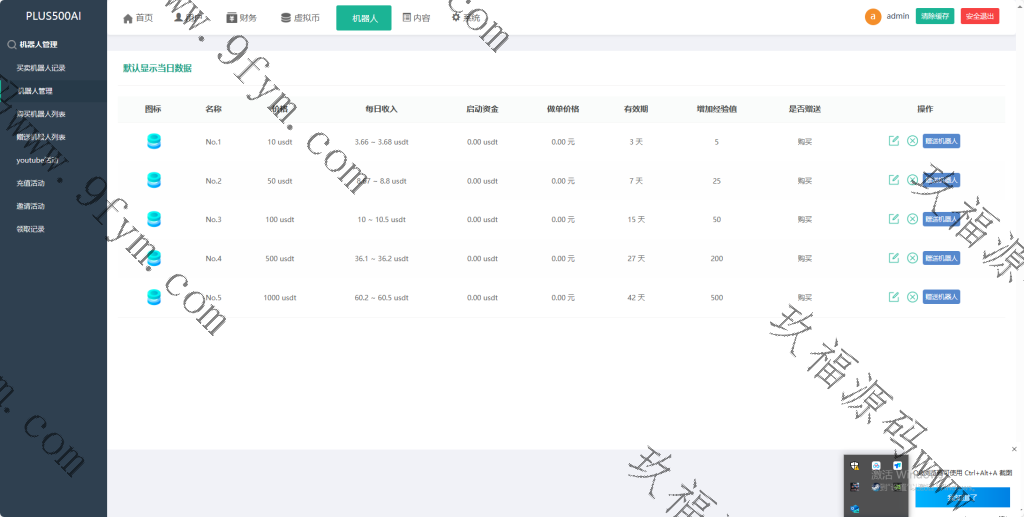Viewport: 1024px width, 517px height.
Task: Click the database icon in No.2 row
Action: tap(154, 180)
